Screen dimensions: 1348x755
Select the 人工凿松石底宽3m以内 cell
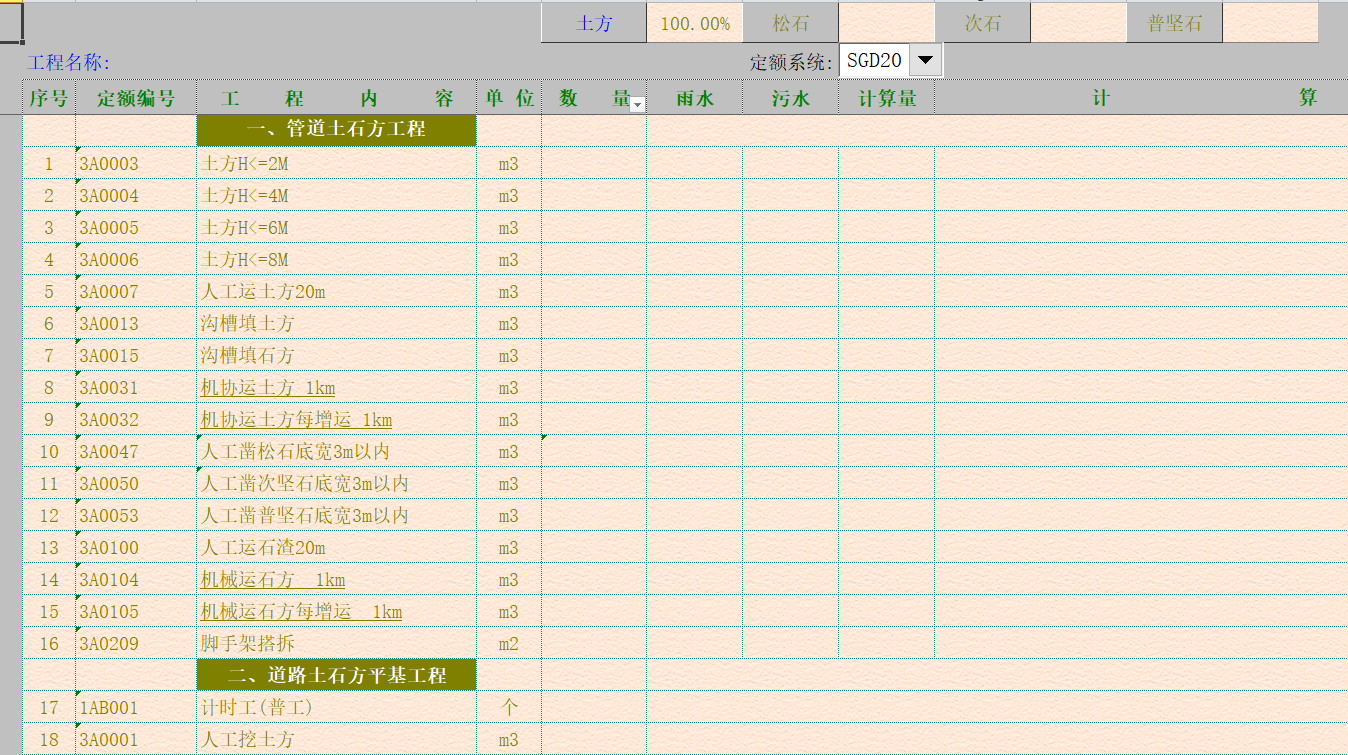[337, 452]
